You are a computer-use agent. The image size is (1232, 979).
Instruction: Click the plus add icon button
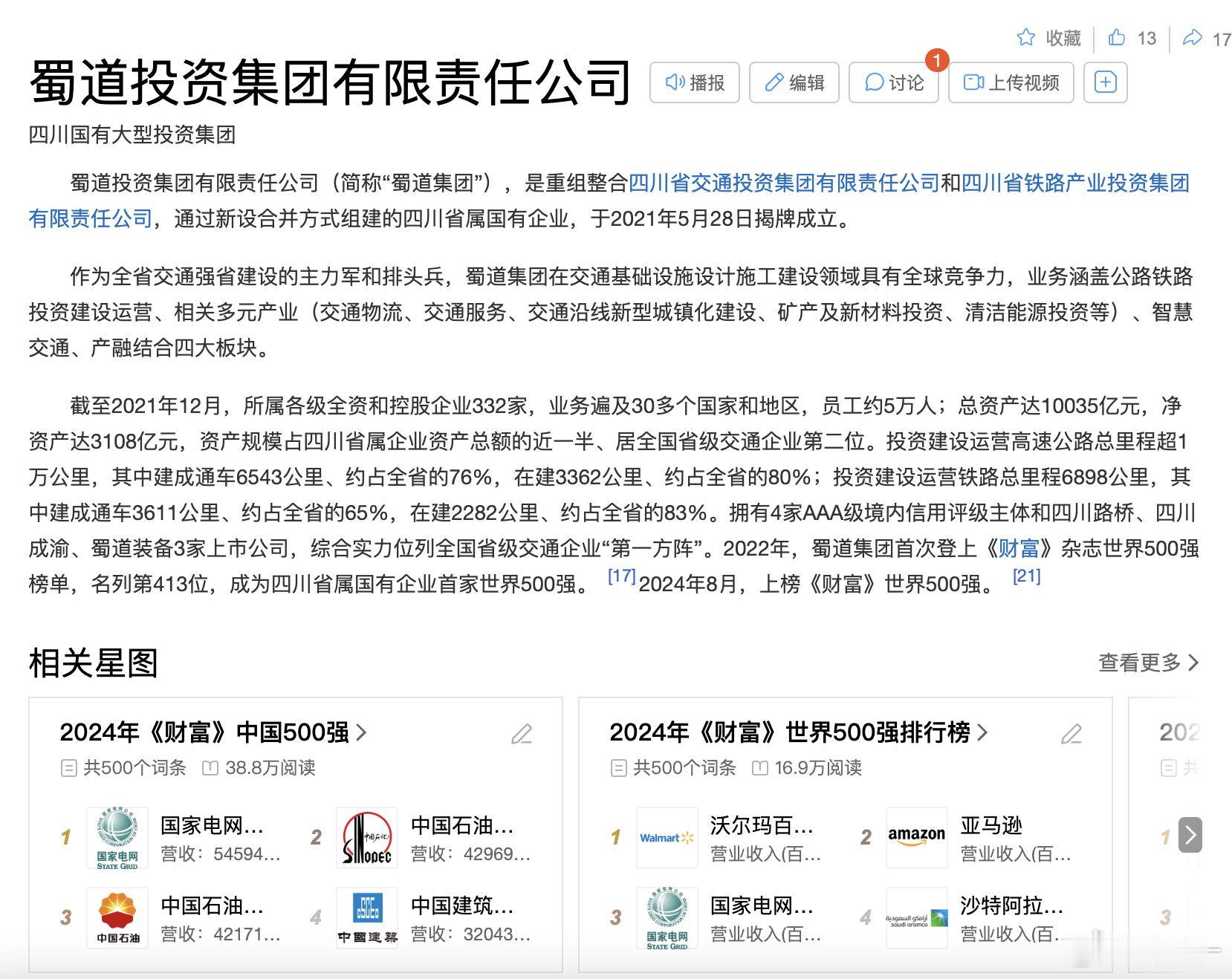tap(1106, 82)
